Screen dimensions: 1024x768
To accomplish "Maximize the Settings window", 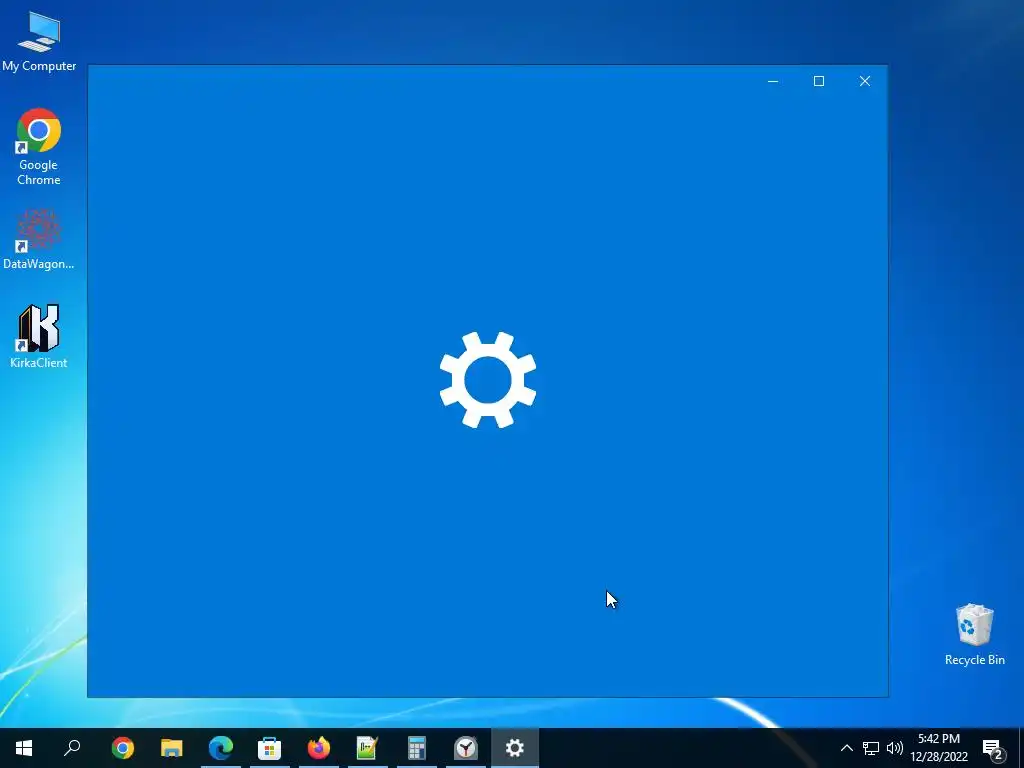I will (x=819, y=81).
